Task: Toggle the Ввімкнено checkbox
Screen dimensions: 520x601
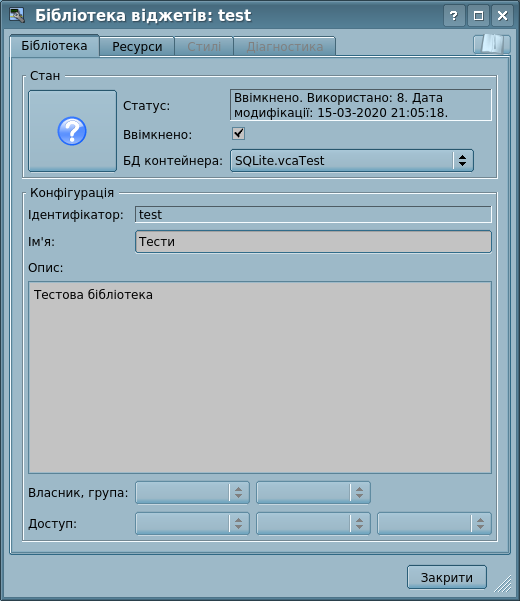Action: 238,134
